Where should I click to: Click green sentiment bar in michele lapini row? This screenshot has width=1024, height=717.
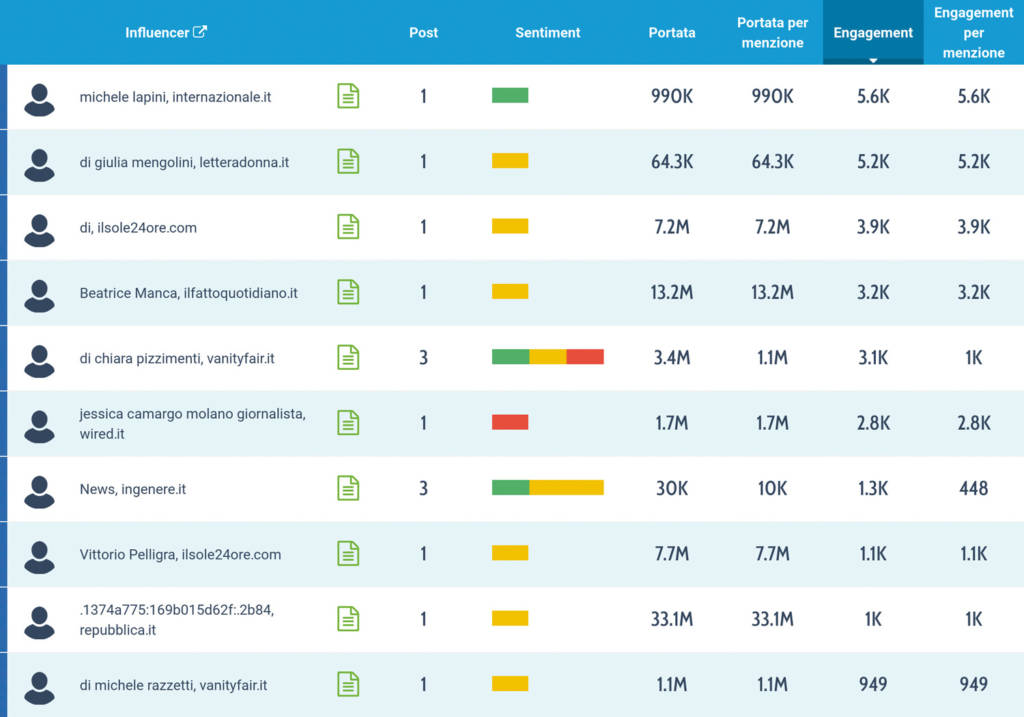coord(510,95)
